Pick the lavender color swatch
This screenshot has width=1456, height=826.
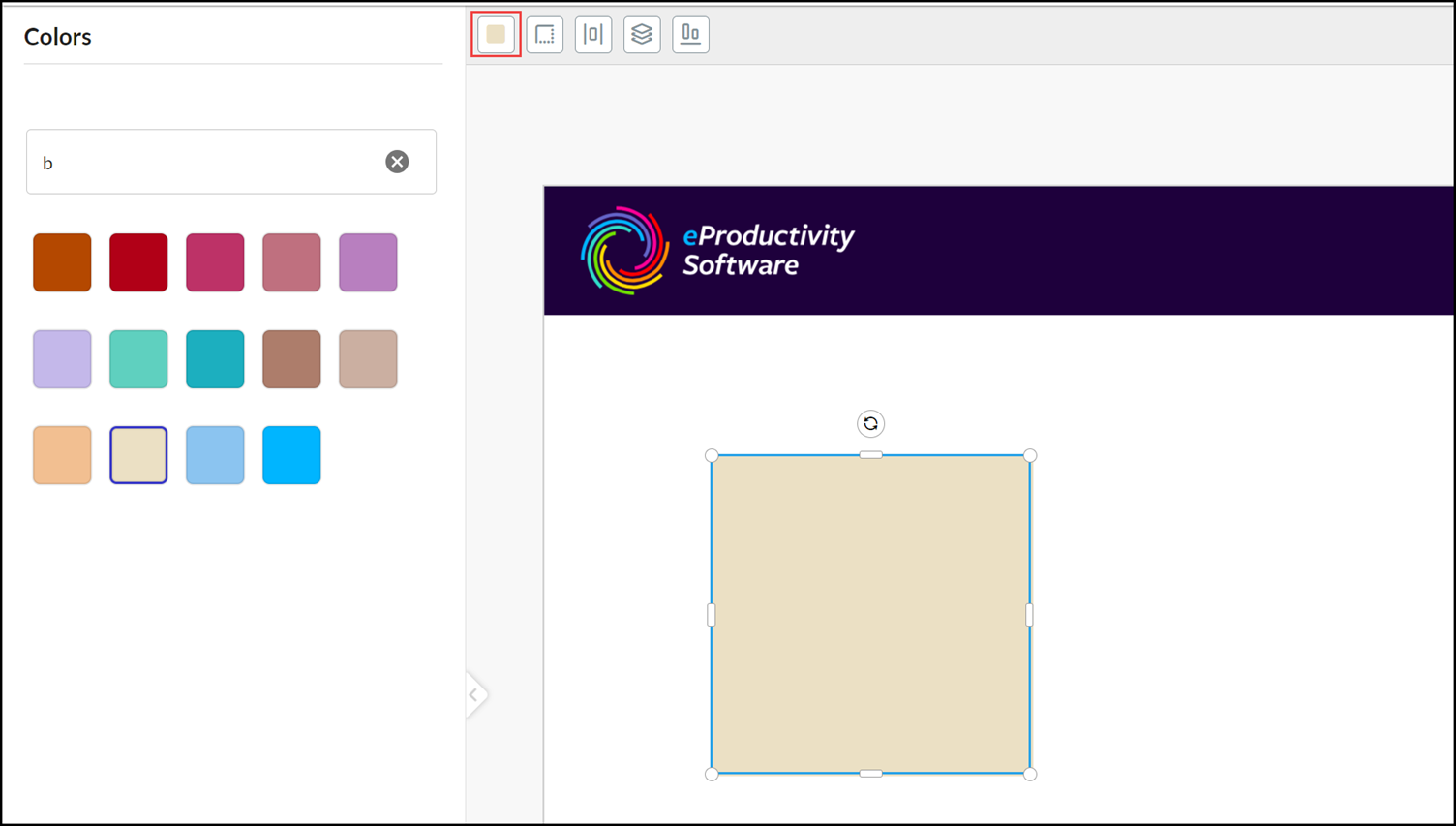click(x=62, y=359)
